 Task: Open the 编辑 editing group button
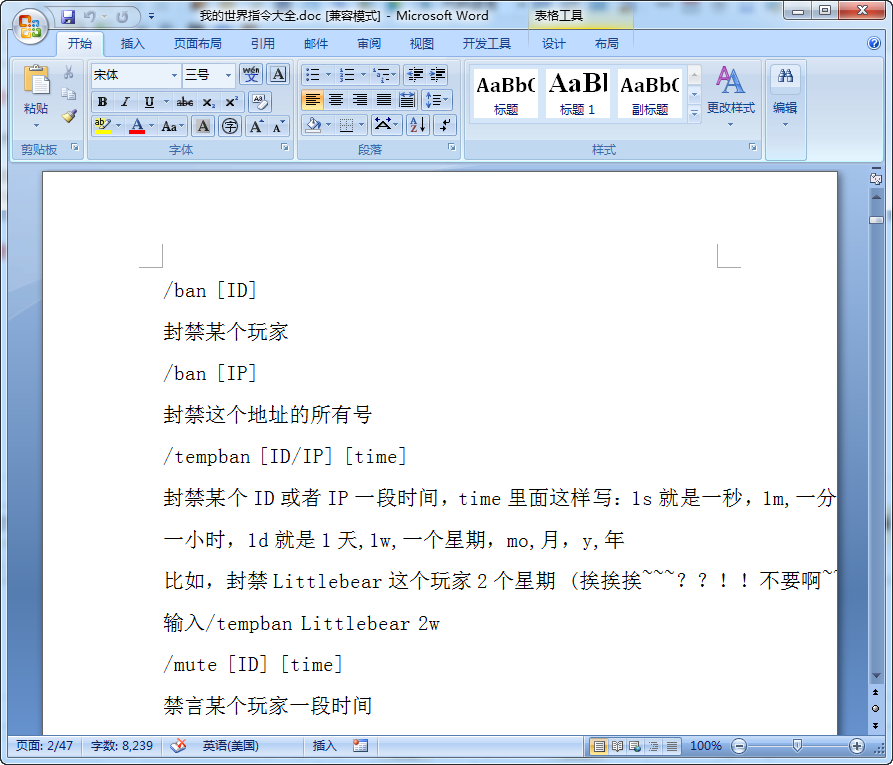(785, 97)
